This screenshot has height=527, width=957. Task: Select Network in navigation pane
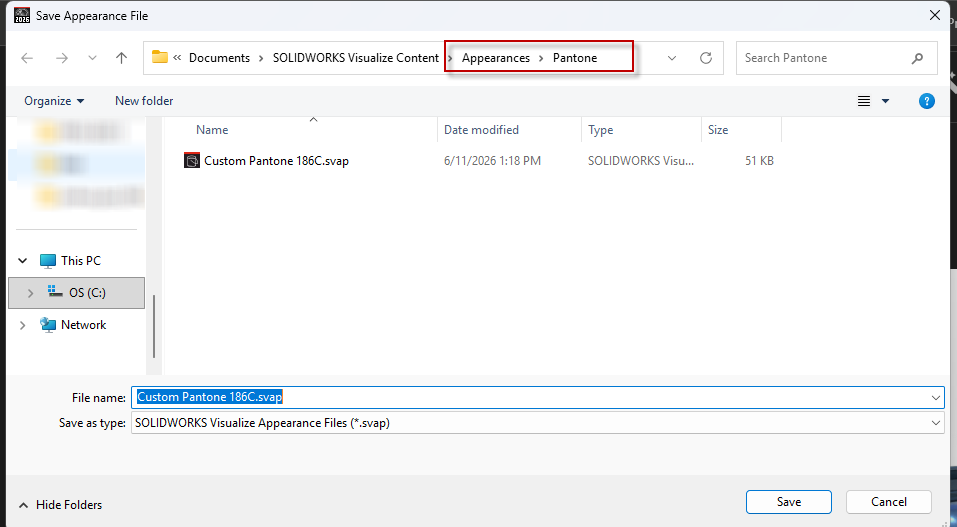[x=84, y=325]
